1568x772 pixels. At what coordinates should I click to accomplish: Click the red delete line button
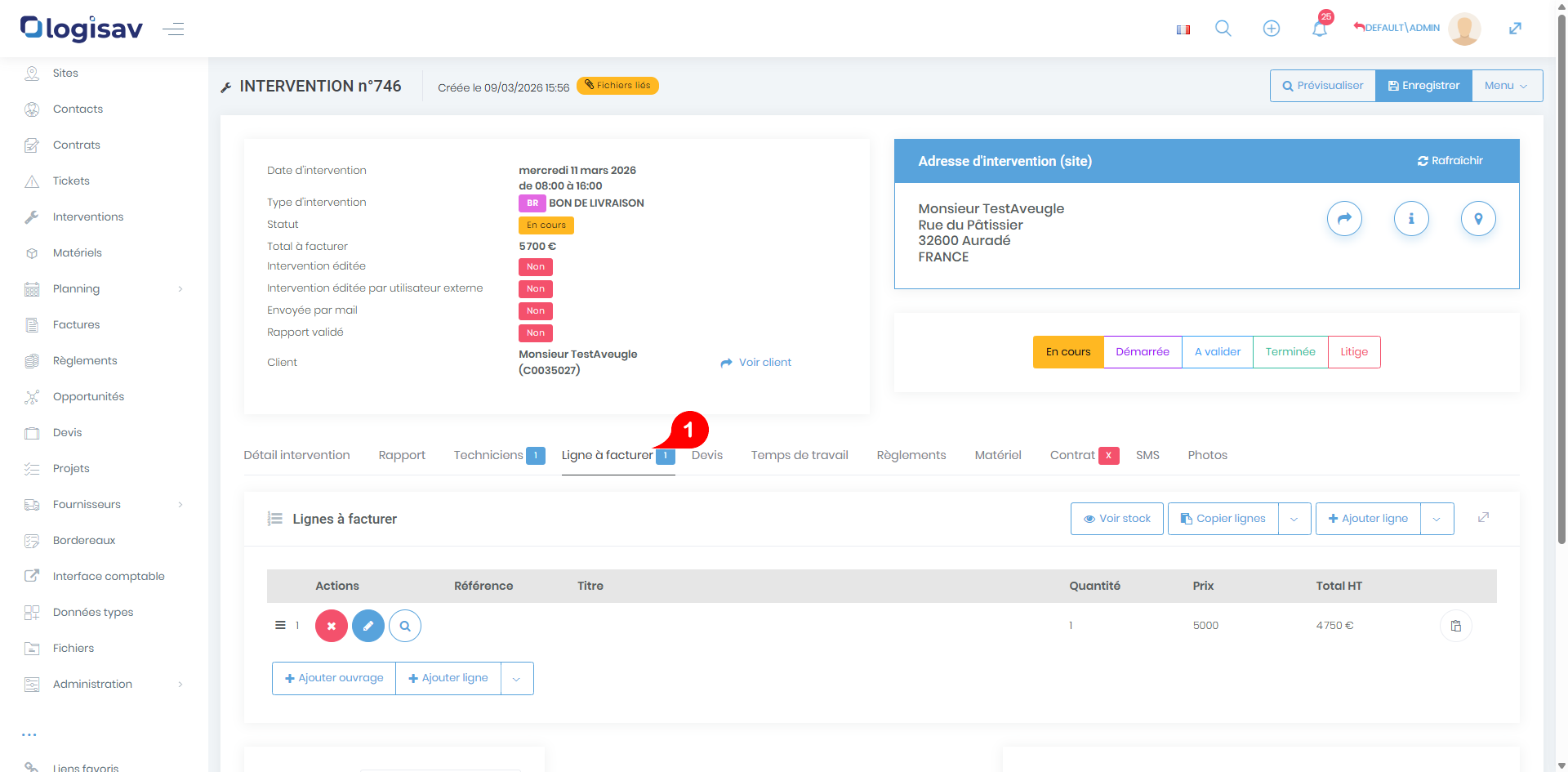coord(332,626)
